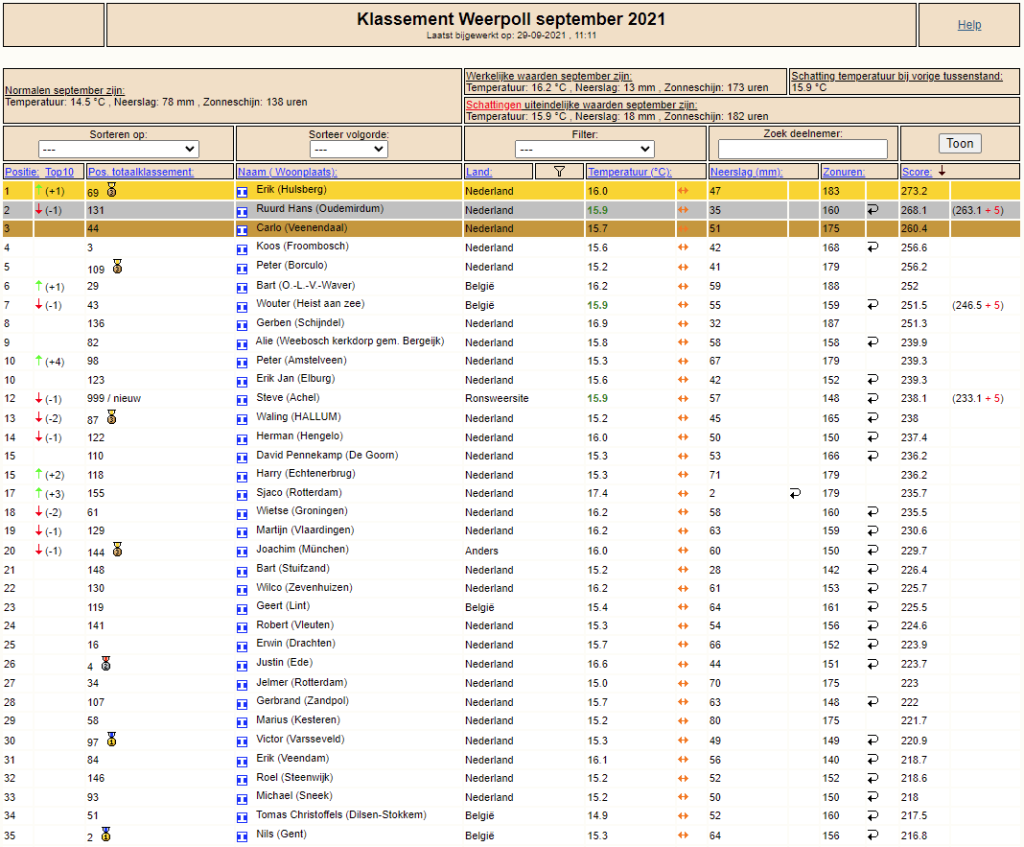Open the Help link

point(969,25)
